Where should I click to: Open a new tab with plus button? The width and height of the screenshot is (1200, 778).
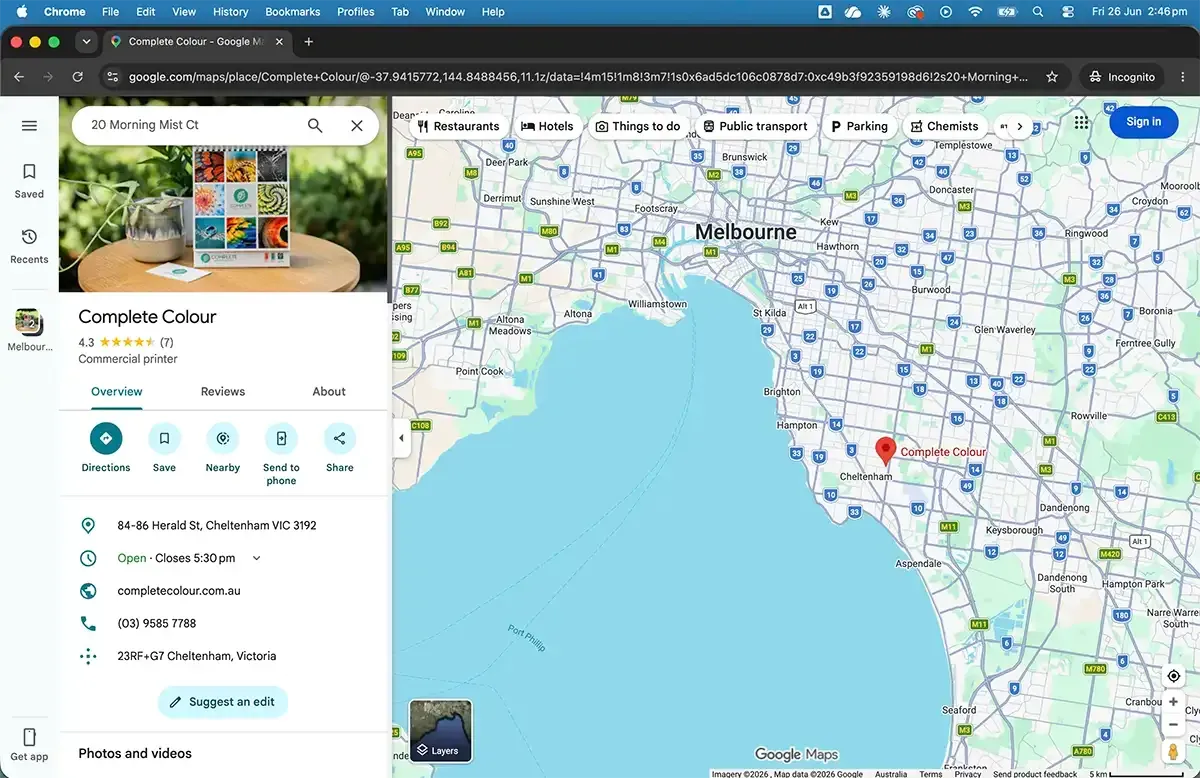click(x=309, y=42)
